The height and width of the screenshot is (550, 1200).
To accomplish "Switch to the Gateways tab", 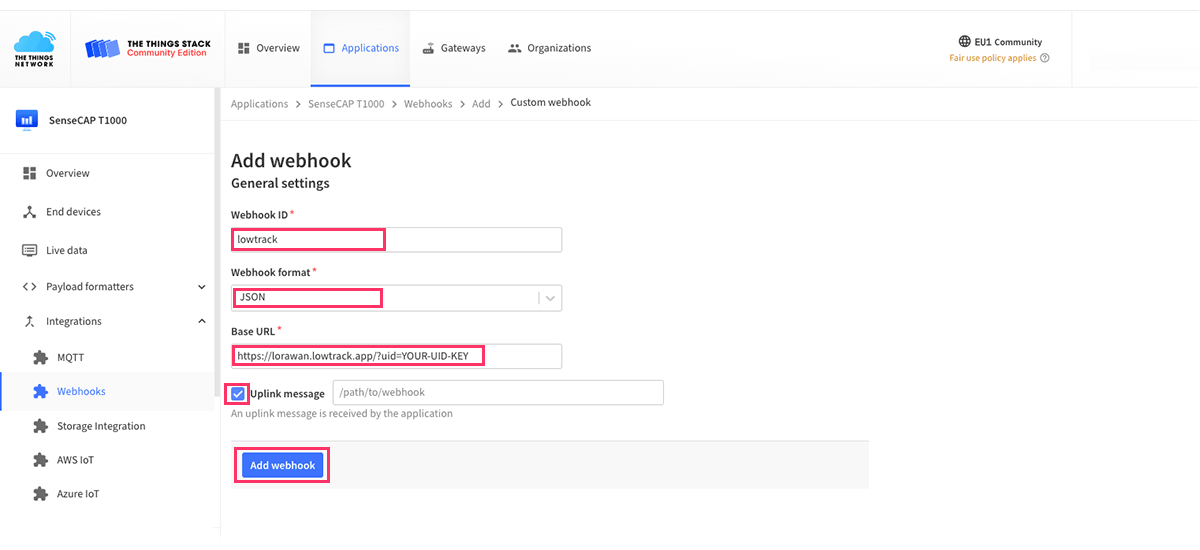I will click(x=453, y=48).
